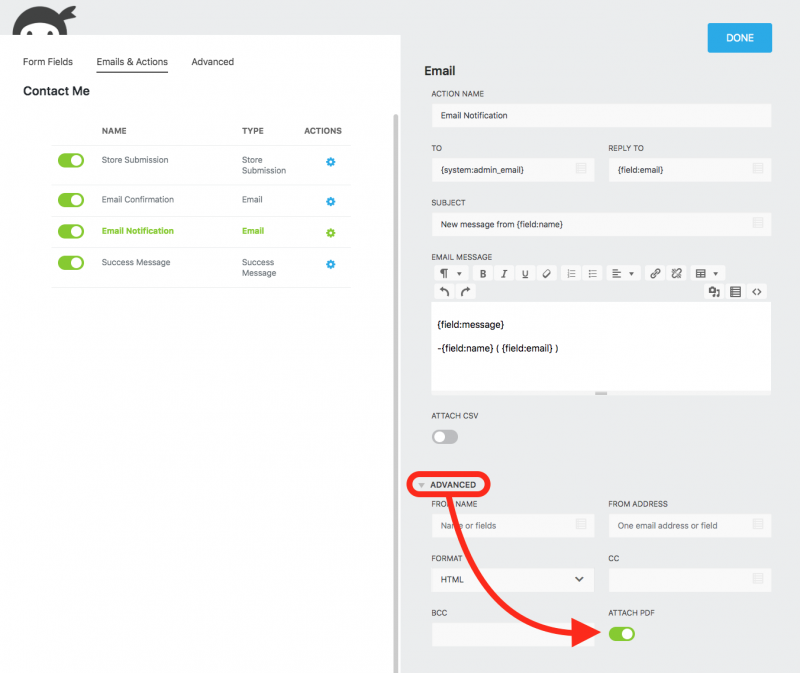
Task: Toggle bold formatting in email message editor
Action: (x=483, y=274)
